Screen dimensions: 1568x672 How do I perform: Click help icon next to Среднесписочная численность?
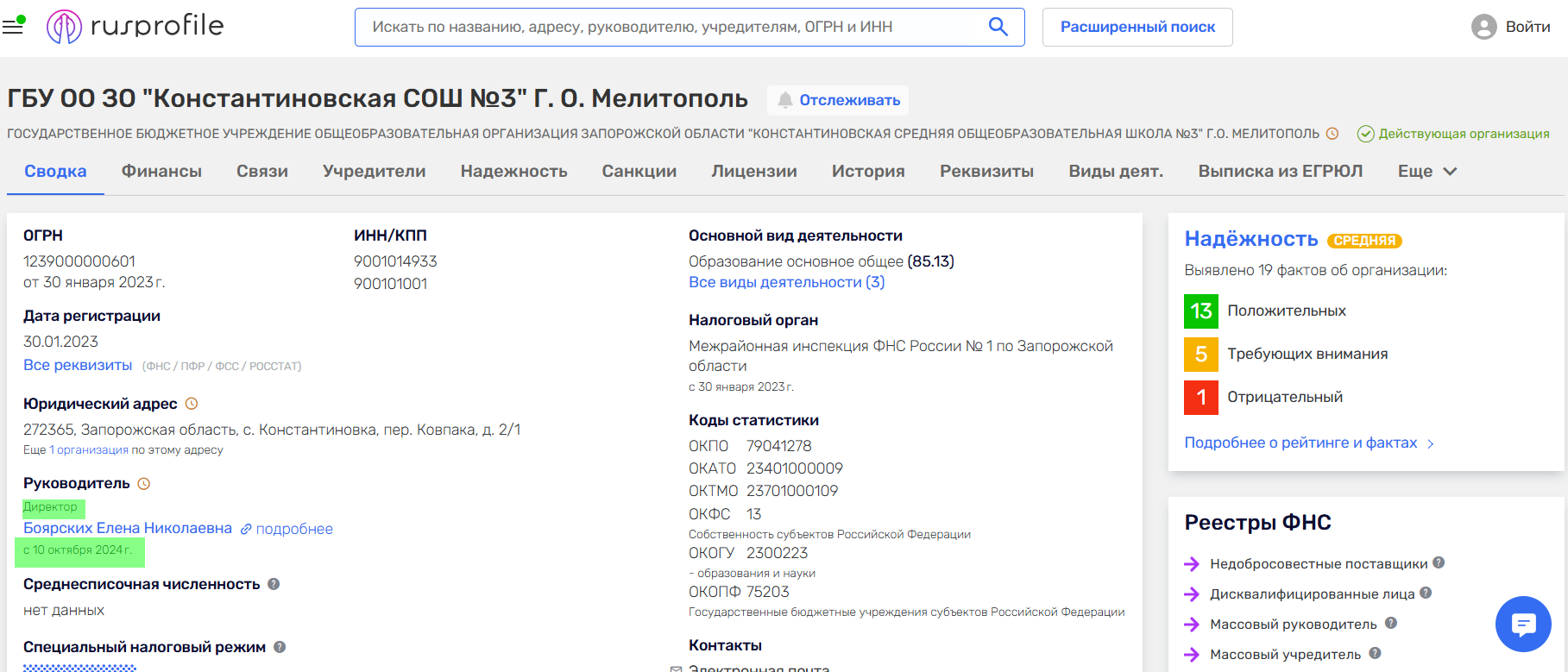274,584
